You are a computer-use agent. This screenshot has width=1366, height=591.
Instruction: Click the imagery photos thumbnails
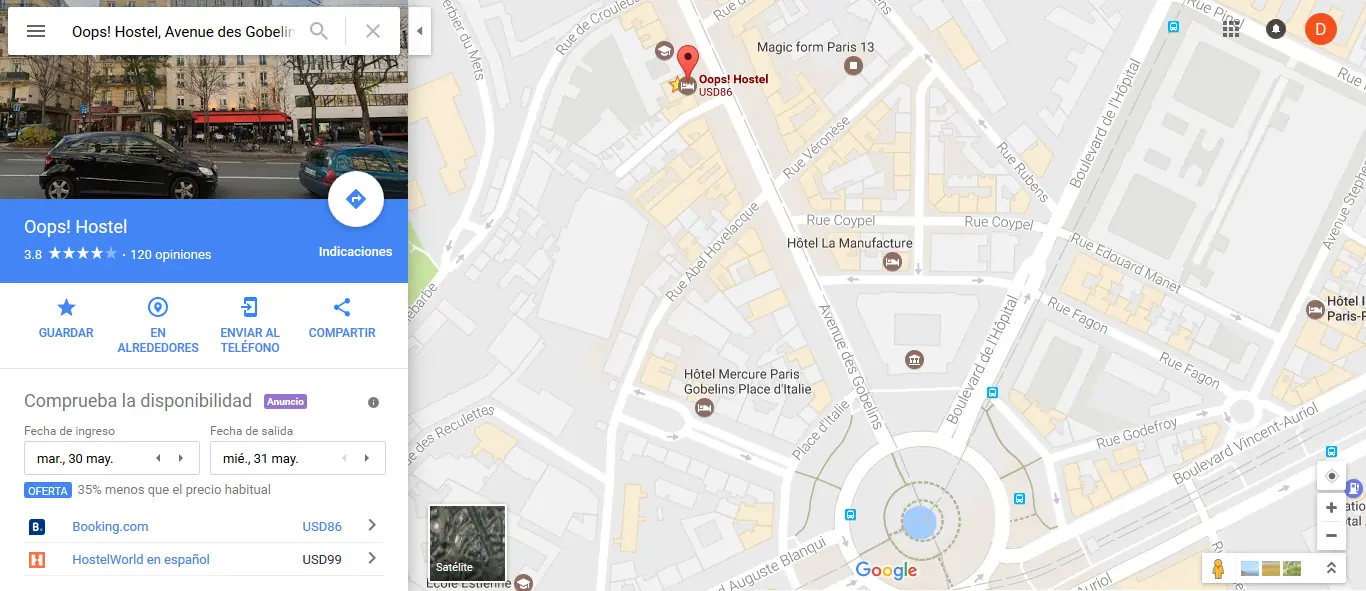pos(1273,568)
